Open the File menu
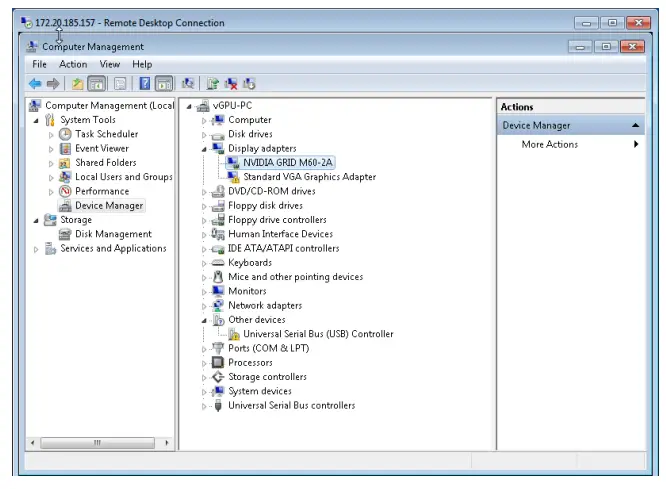Screen dimensions: 666x489 [39, 65]
